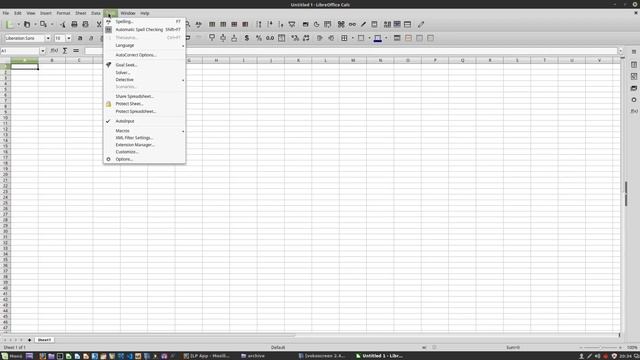Open the Insert menu

tap(46, 13)
